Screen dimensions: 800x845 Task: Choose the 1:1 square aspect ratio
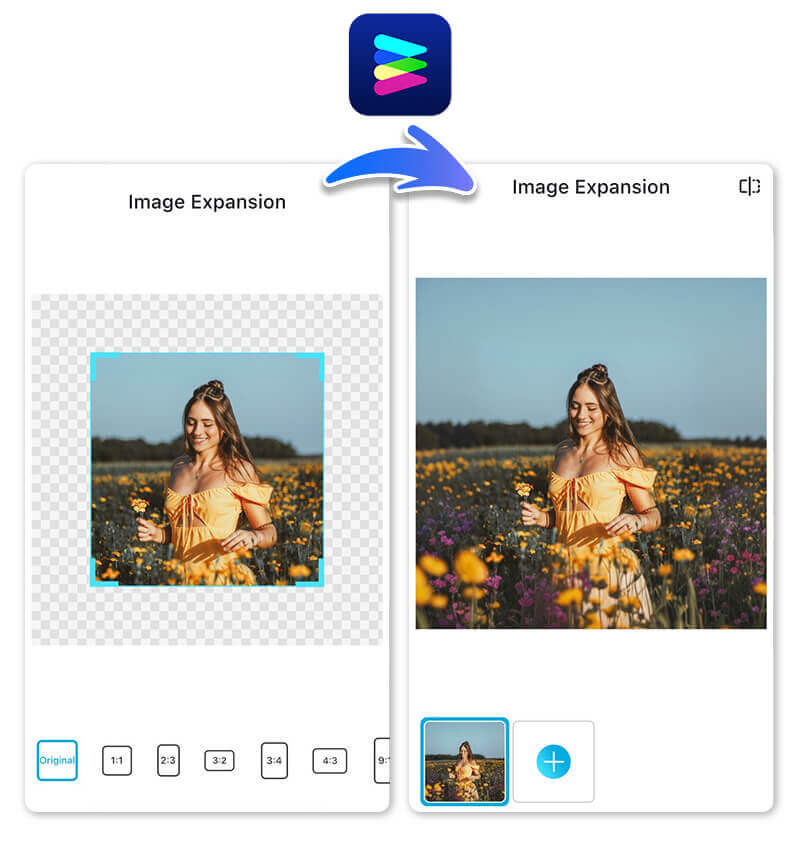click(x=117, y=761)
